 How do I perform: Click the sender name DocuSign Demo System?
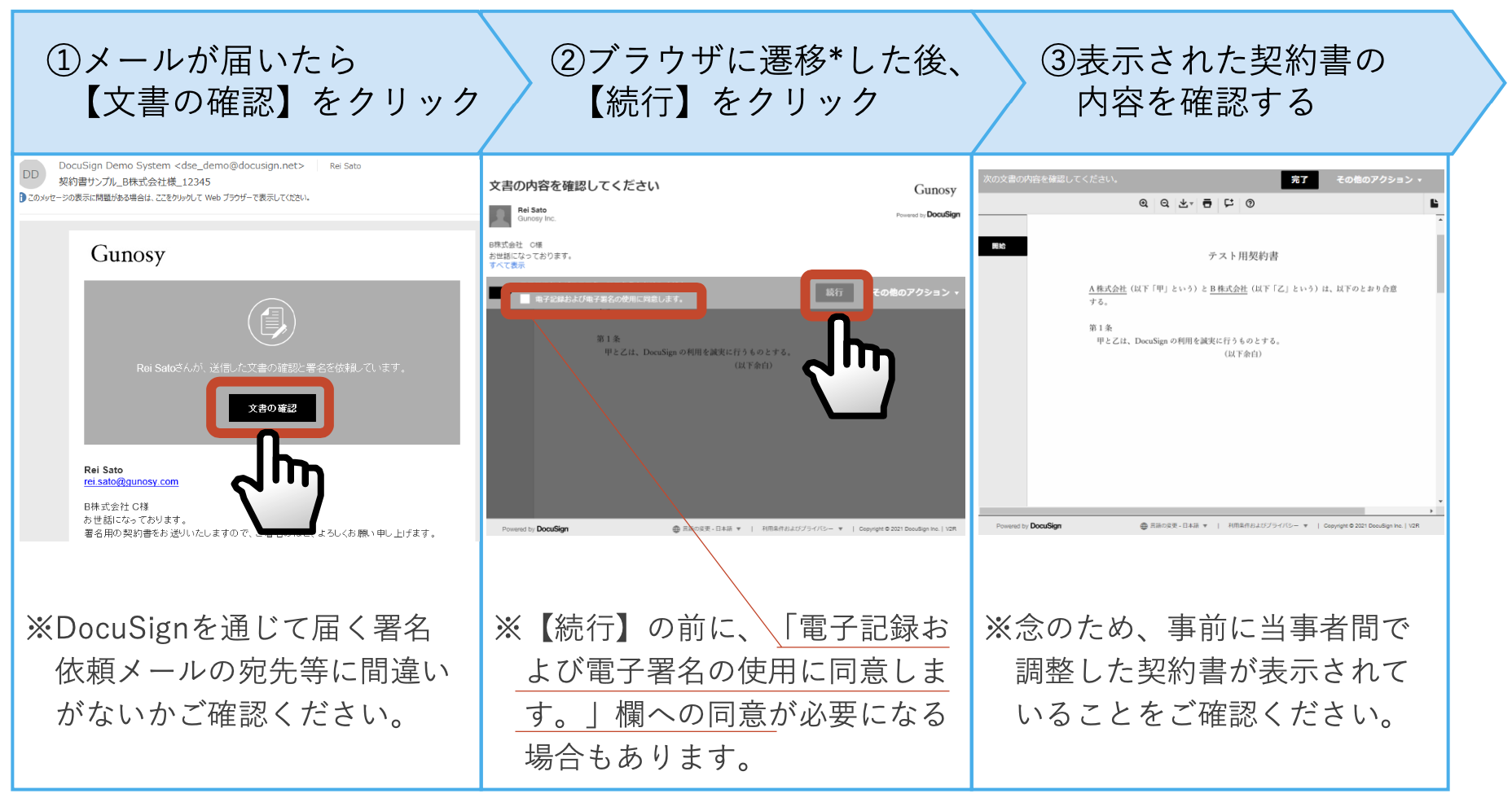tap(115, 166)
